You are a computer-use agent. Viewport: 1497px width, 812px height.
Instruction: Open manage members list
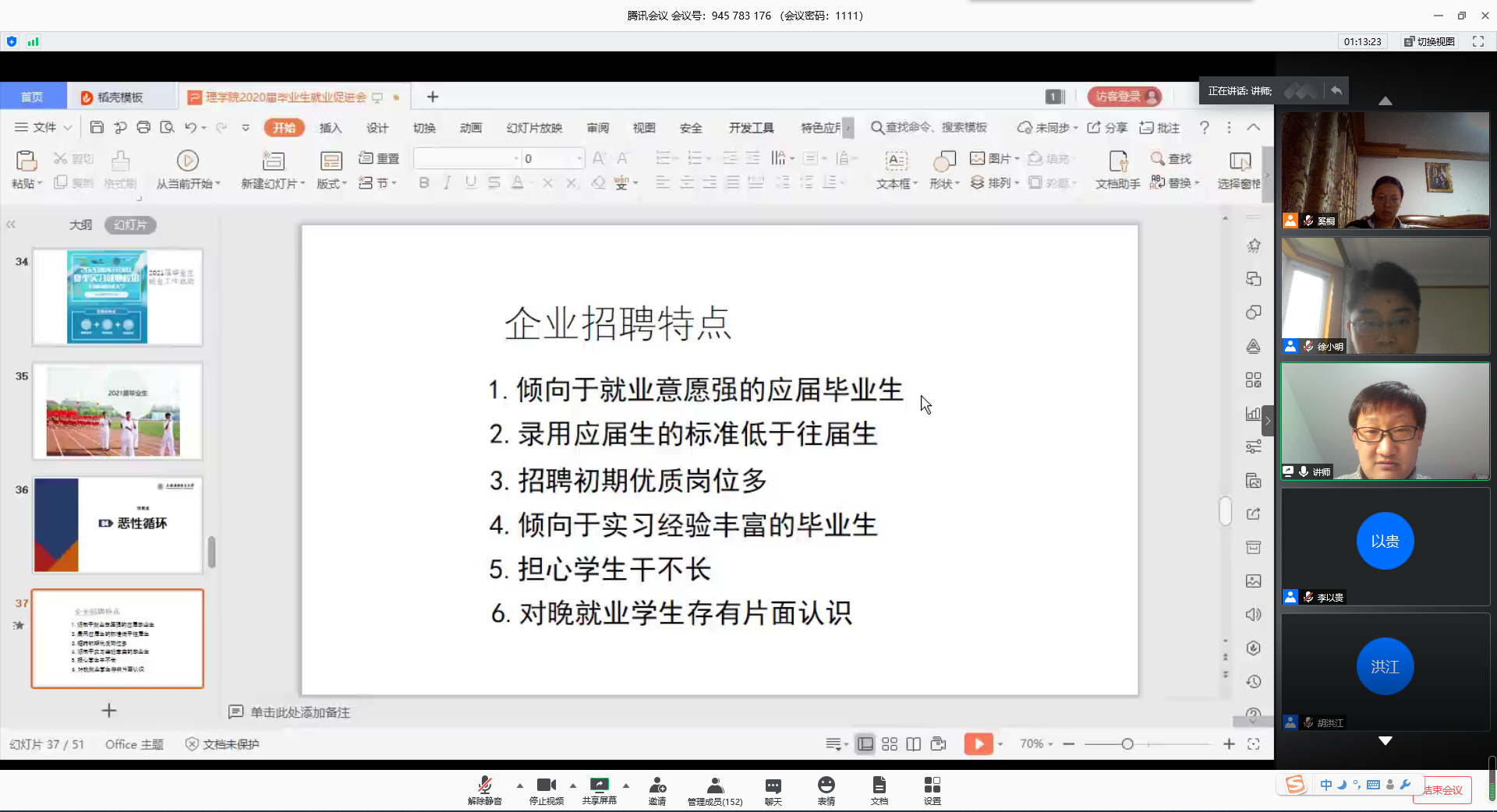click(714, 786)
